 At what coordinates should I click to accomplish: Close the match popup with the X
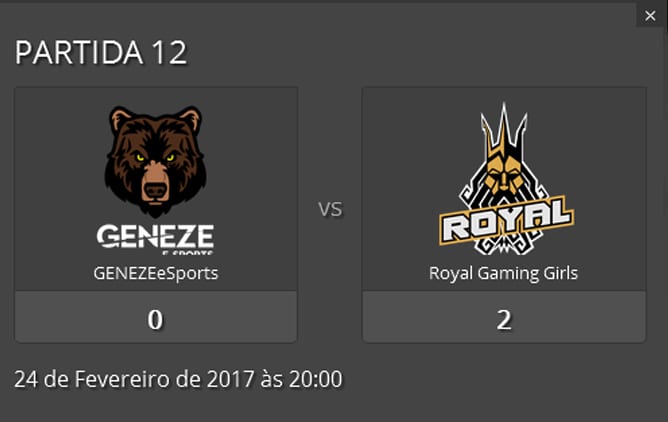(650, 16)
